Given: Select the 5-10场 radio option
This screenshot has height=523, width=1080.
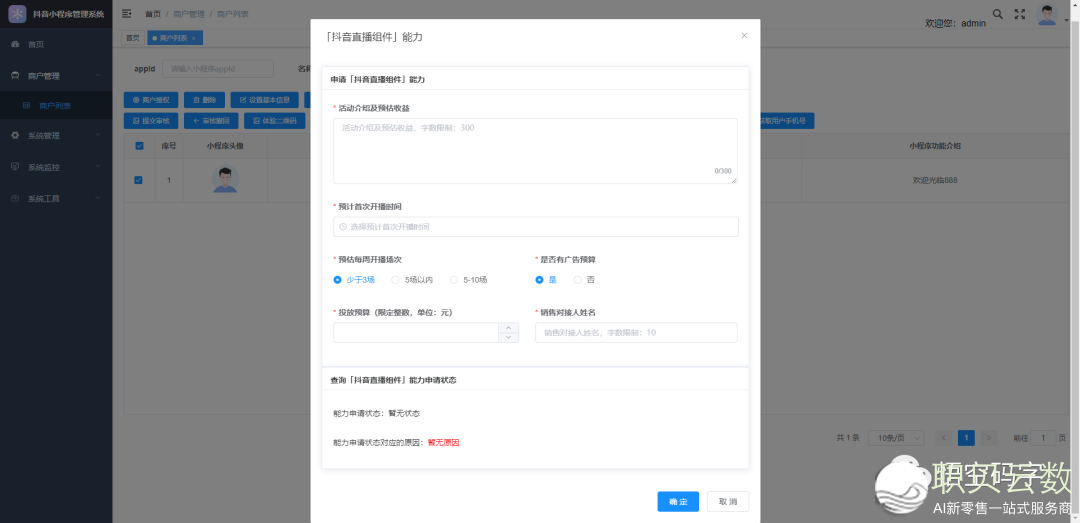Looking at the screenshot, I should tap(468, 280).
